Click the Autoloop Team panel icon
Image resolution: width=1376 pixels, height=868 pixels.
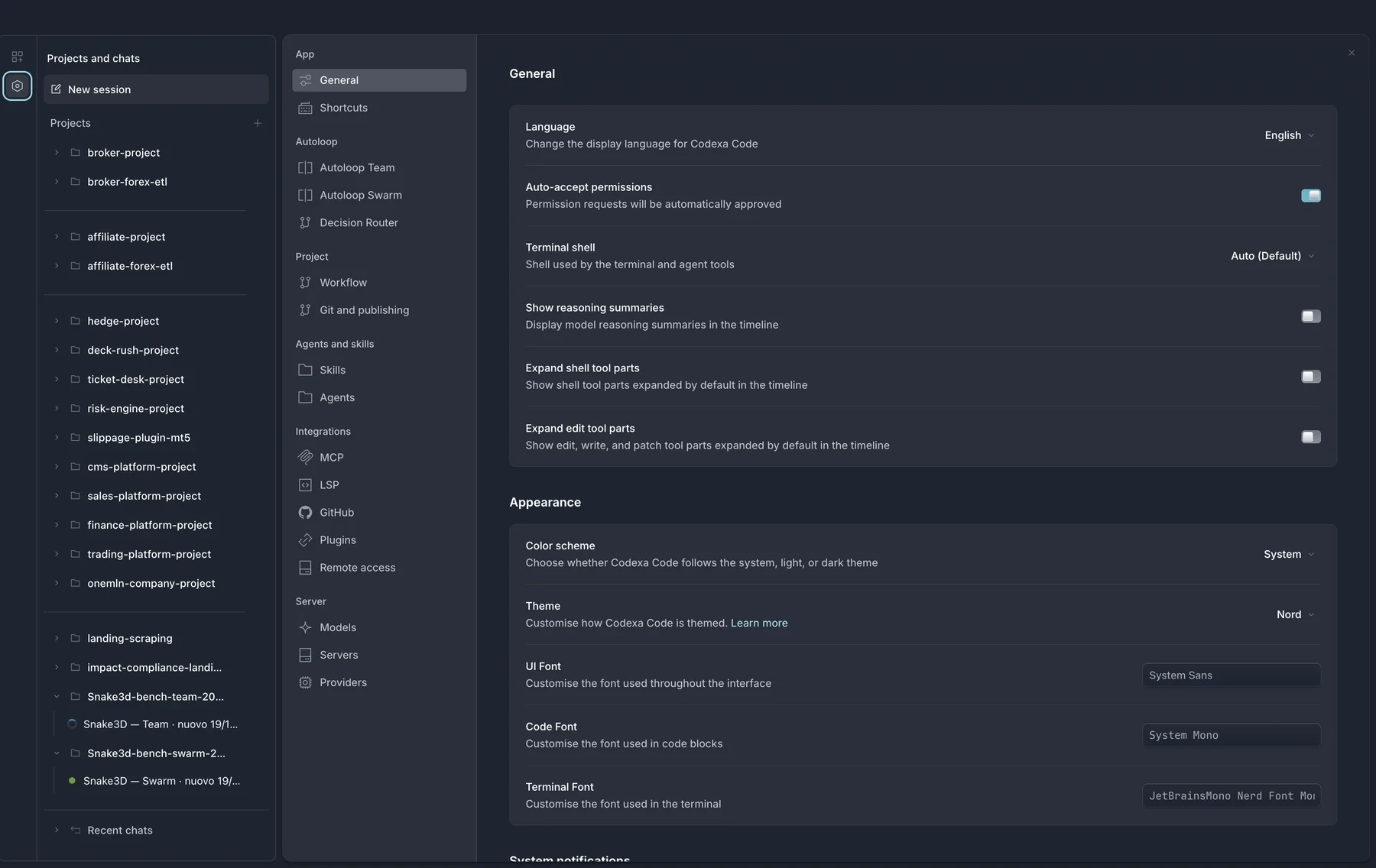point(305,167)
